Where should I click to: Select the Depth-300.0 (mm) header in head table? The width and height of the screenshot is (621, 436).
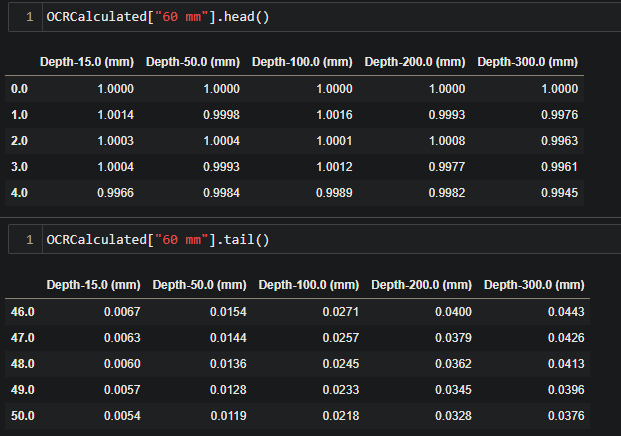[528, 62]
